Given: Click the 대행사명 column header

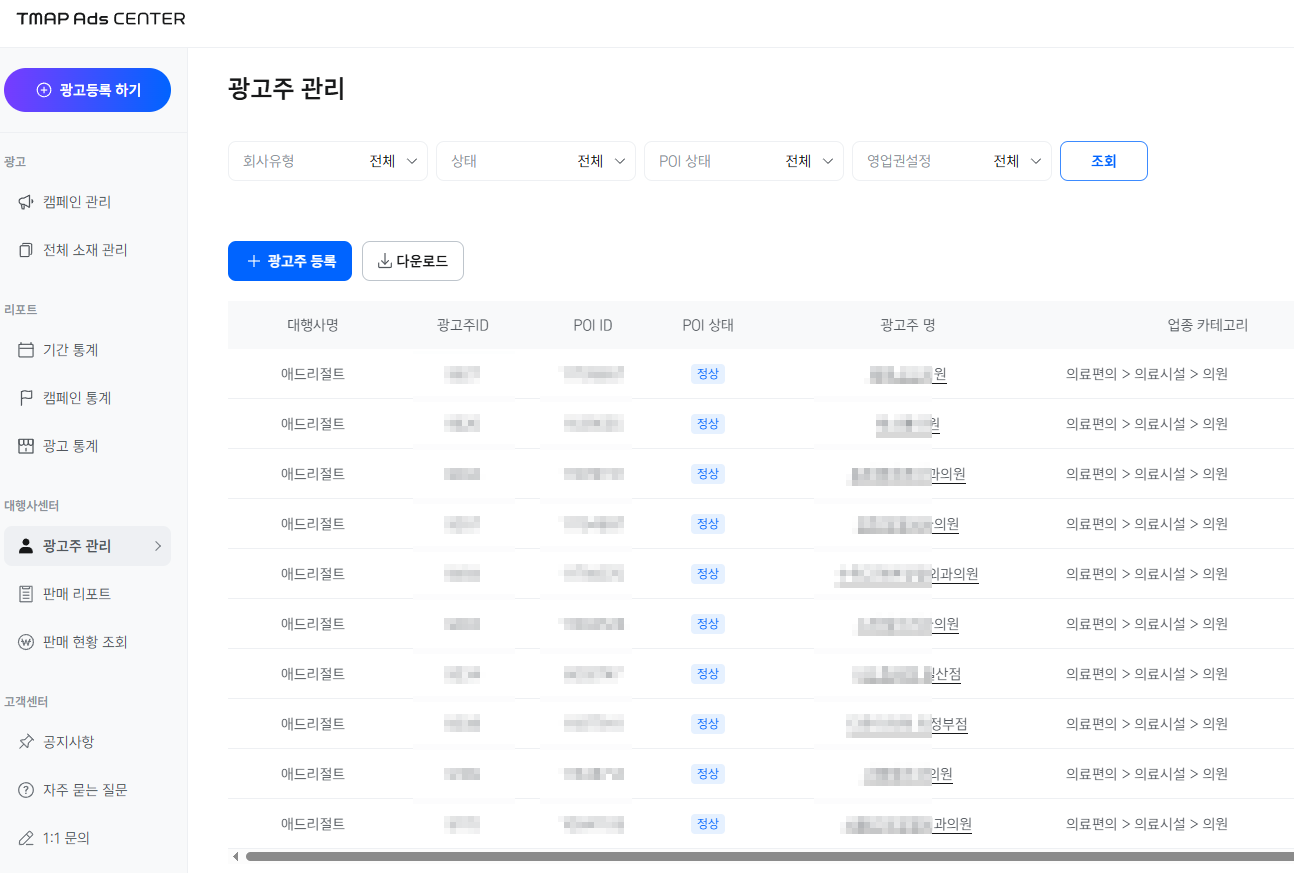Looking at the screenshot, I should click(313, 325).
